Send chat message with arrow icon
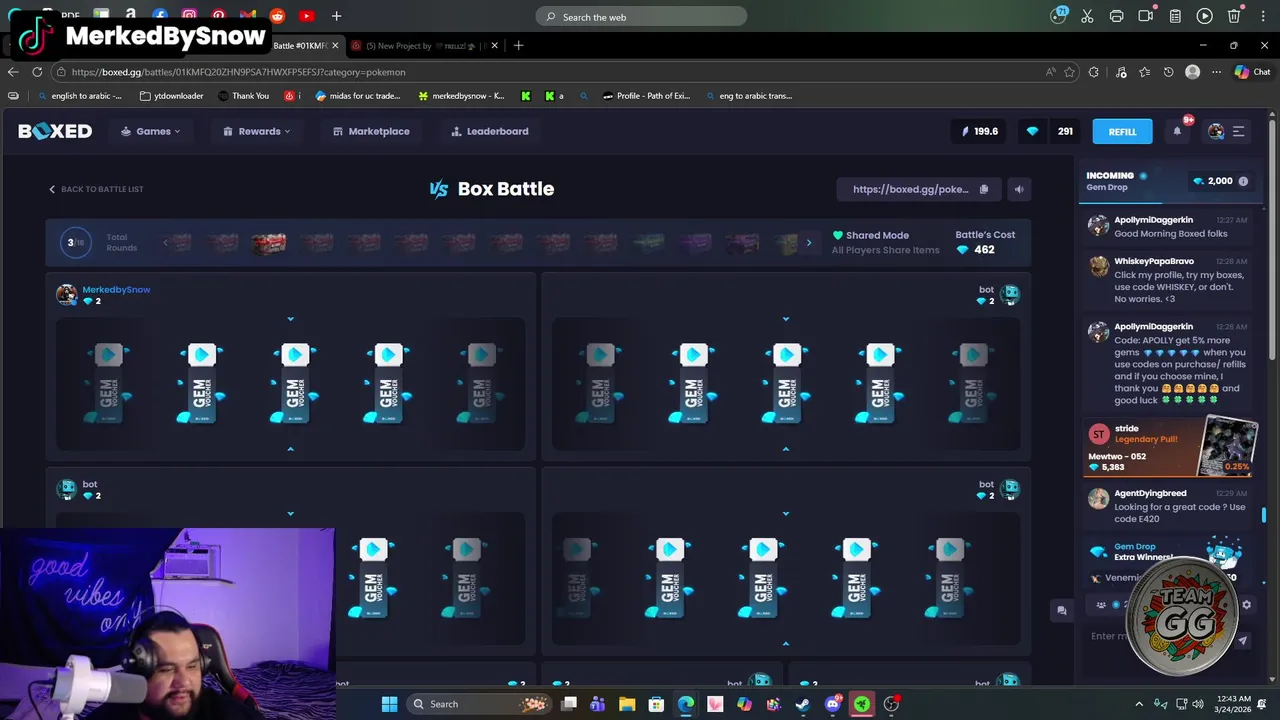Screen dimensions: 1280x720 1243,641
